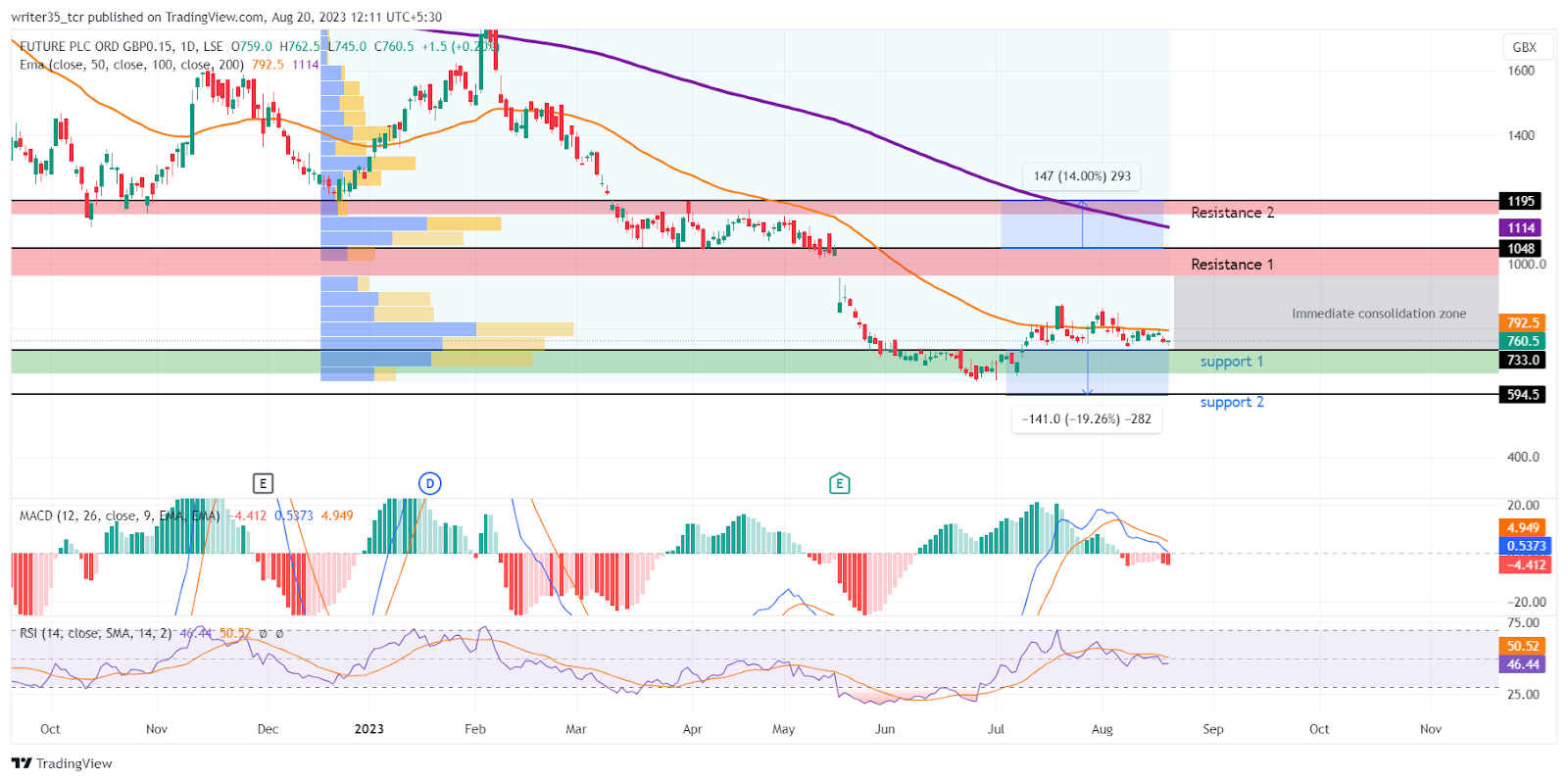Select the MACD indicator legend
Screen dimensions: 1568x782
120,515
